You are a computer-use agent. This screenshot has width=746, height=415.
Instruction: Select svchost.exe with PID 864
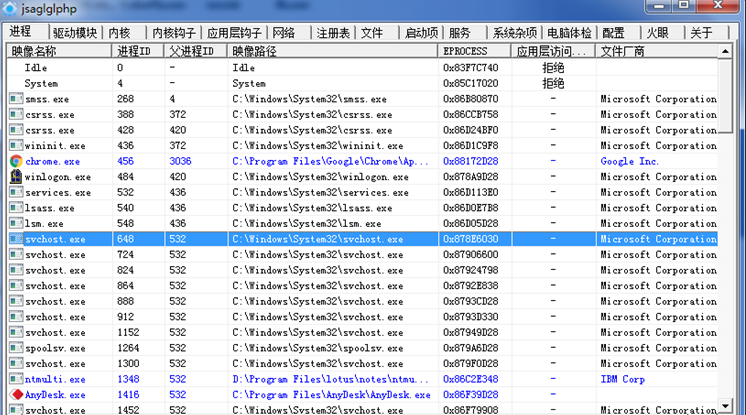362,286
